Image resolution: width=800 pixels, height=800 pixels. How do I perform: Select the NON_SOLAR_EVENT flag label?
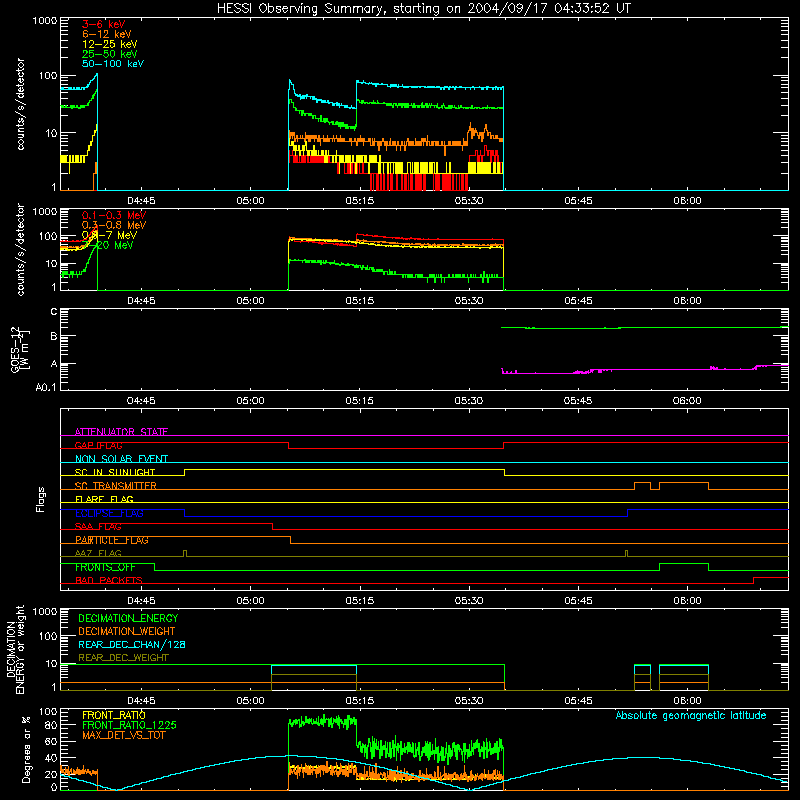point(121,459)
